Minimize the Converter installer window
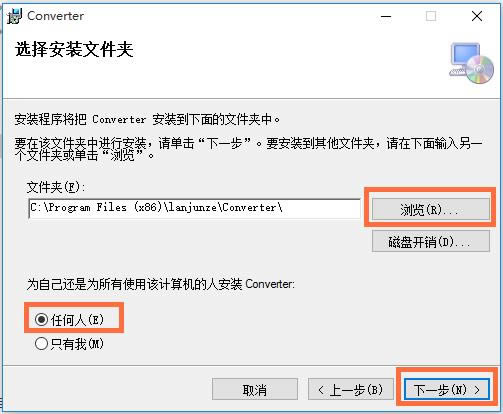The height and width of the screenshot is (414, 503). tap(386, 16)
